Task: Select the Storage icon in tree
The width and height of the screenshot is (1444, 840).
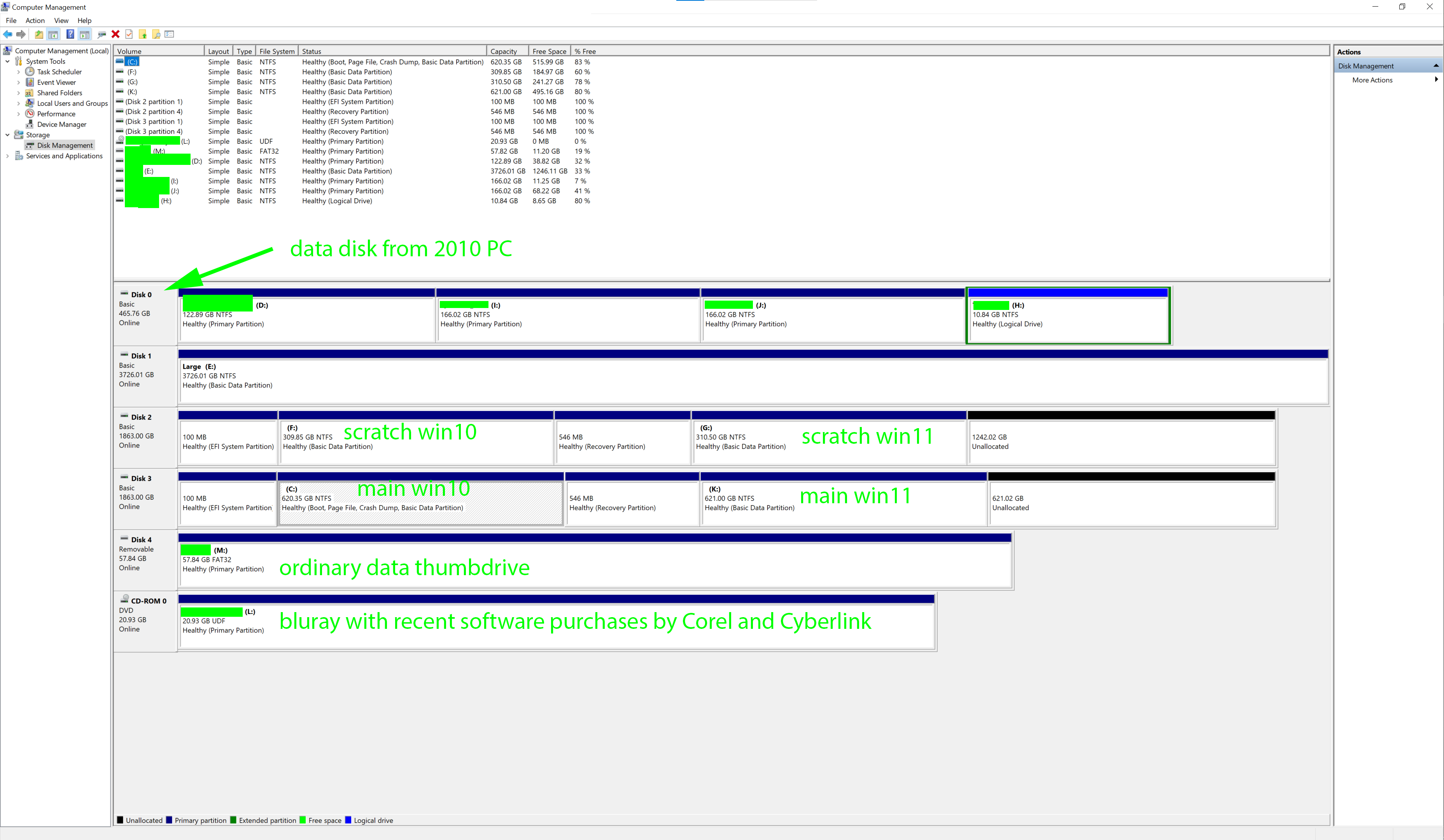Action: tap(19, 135)
